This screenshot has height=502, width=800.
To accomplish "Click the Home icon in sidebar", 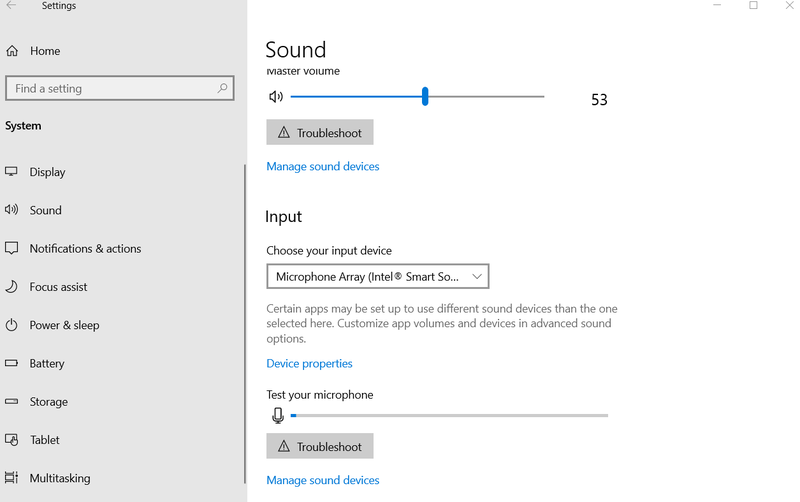I will tap(12, 51).
